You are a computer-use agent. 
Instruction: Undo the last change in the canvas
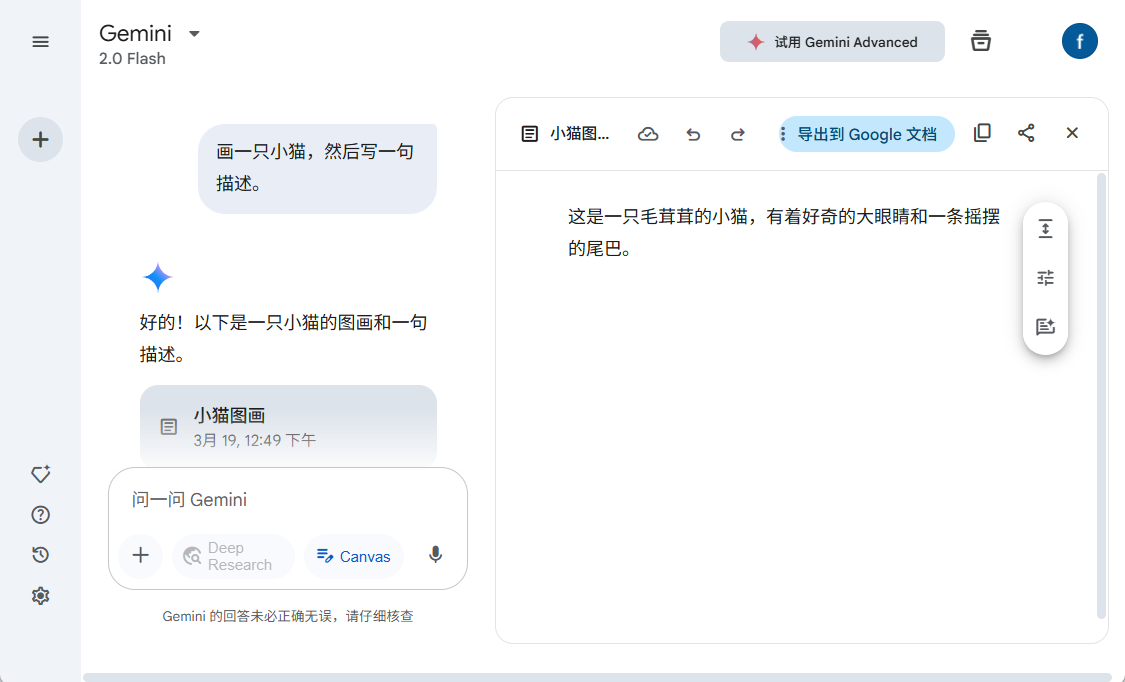[x=693, y=133]
